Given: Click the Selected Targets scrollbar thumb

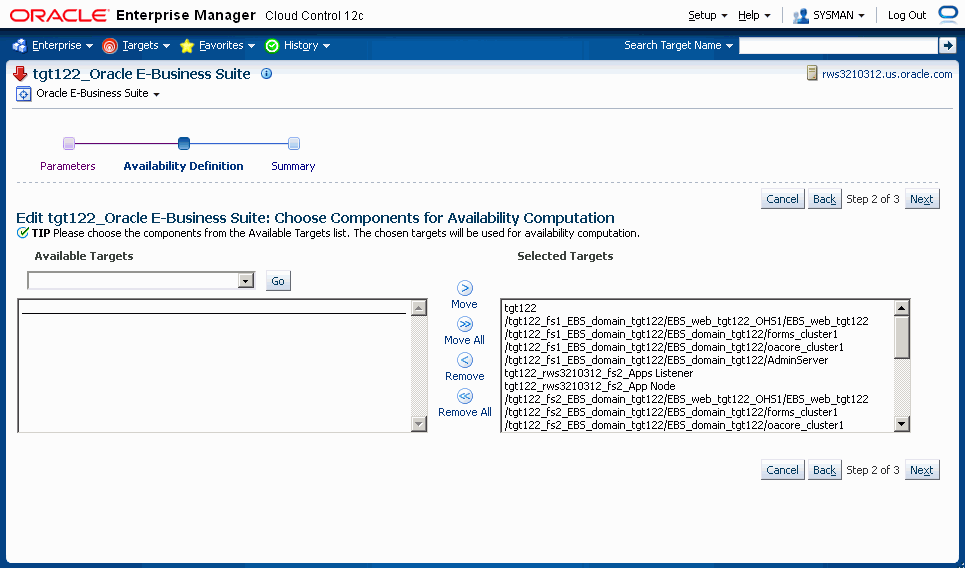Looking at the screenshot, I should pyautogui.click(x=902, y=337).
